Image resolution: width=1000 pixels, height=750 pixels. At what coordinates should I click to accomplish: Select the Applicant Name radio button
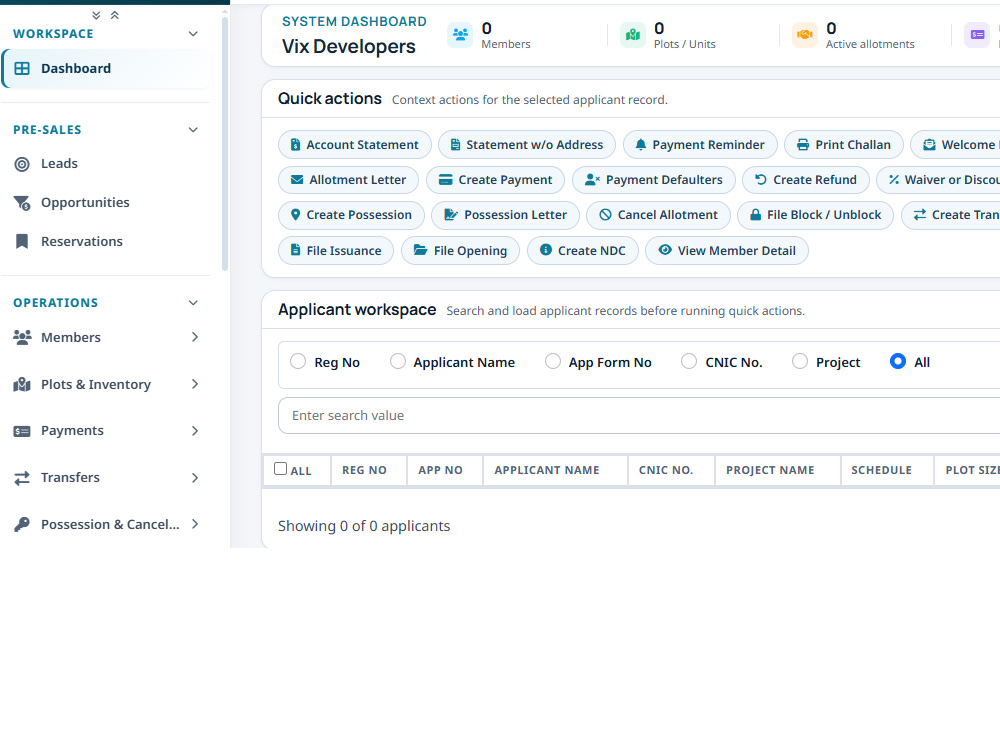(x=398, y=362)
